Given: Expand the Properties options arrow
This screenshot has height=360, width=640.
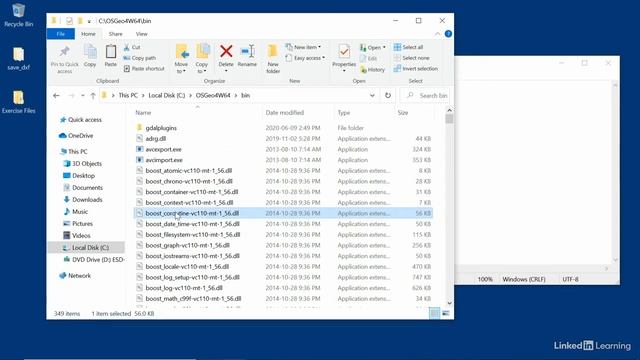Looking at the screenshot, I should click(344, 71).
